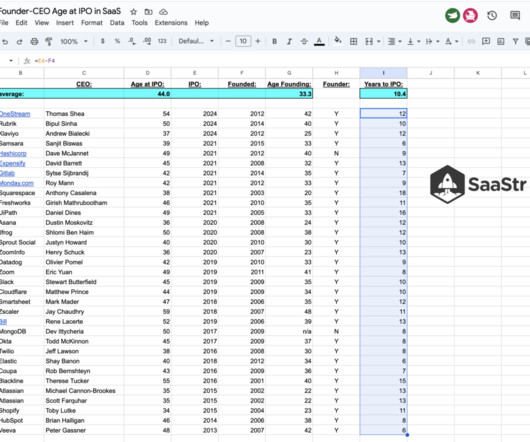Toggle strikethrough formatting
Screen dimensions: 530x442
304,41
